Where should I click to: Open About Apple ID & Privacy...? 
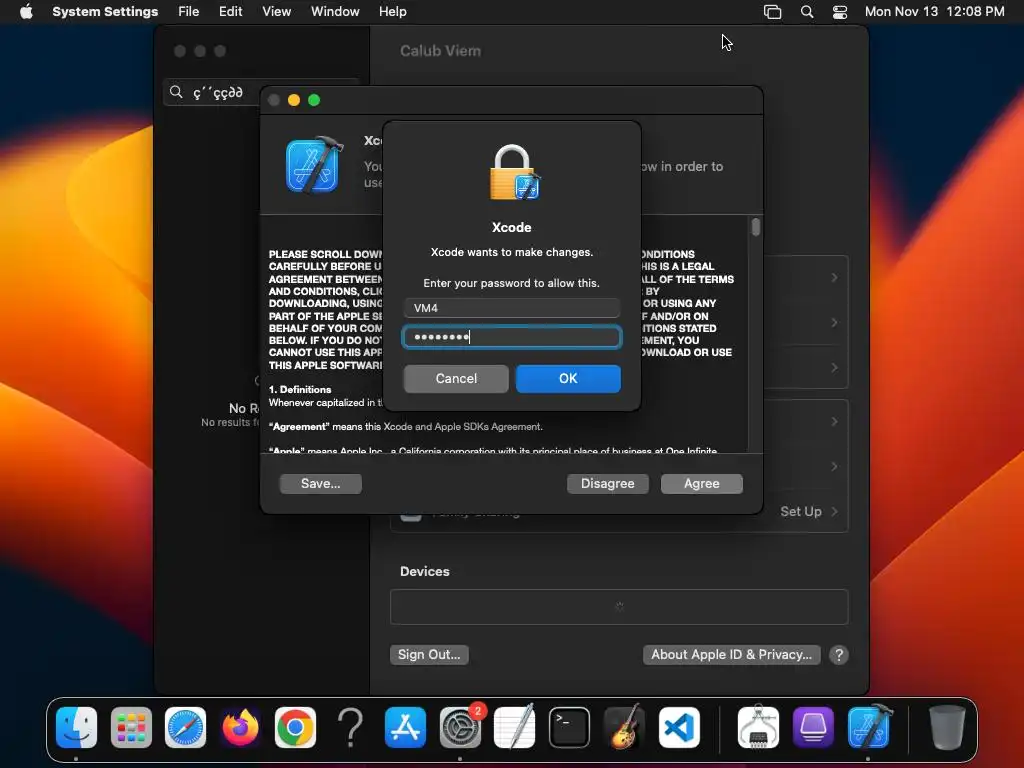(731, 655)
